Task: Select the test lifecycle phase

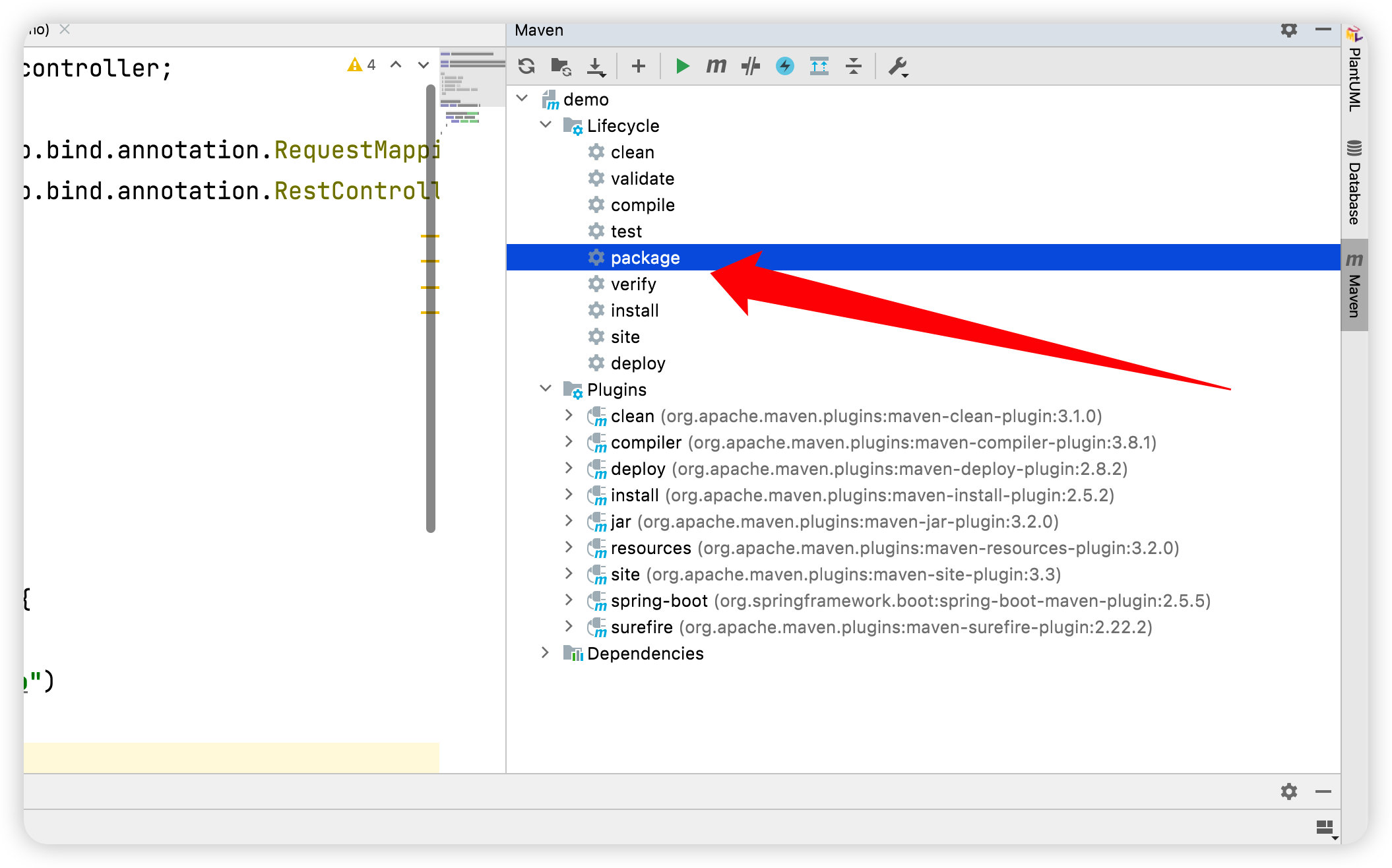Action: (x=625, y=232)
